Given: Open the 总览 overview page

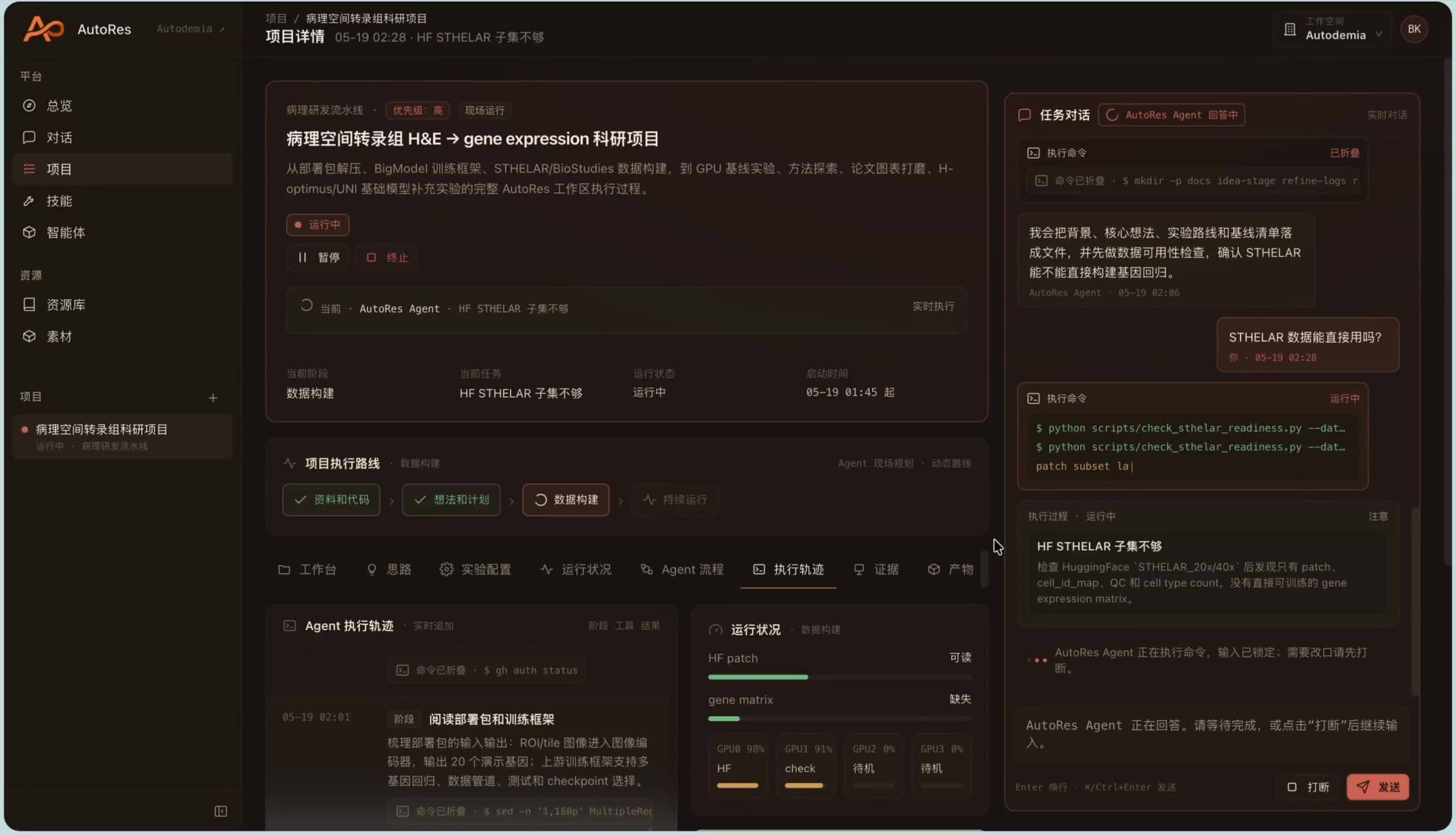Looking at the screenshot, I should click(x=122, y=106).
